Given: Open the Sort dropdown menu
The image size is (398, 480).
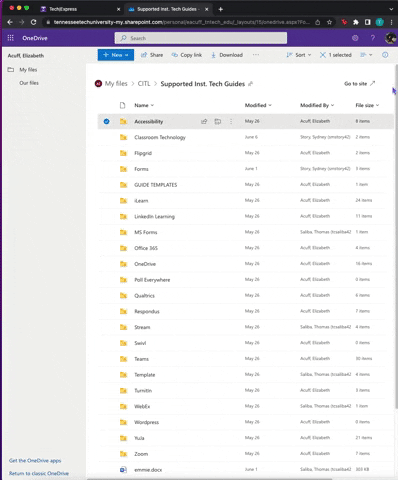Looking at the screenshot, I should (299, 55).
